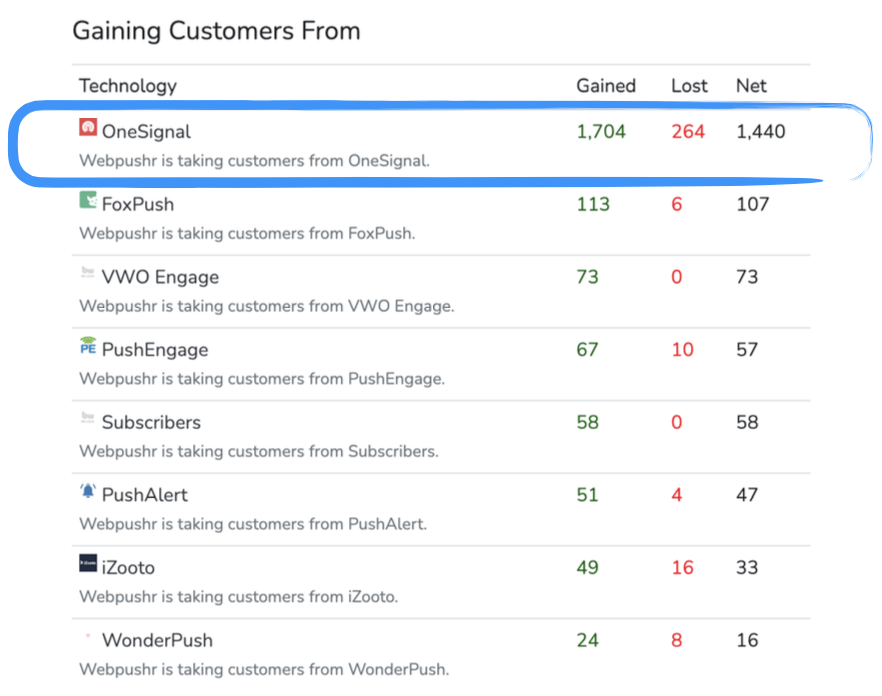Click the OneSignal logo icon
The height and width of the screenshot is (696, 882).
(88, 127)
